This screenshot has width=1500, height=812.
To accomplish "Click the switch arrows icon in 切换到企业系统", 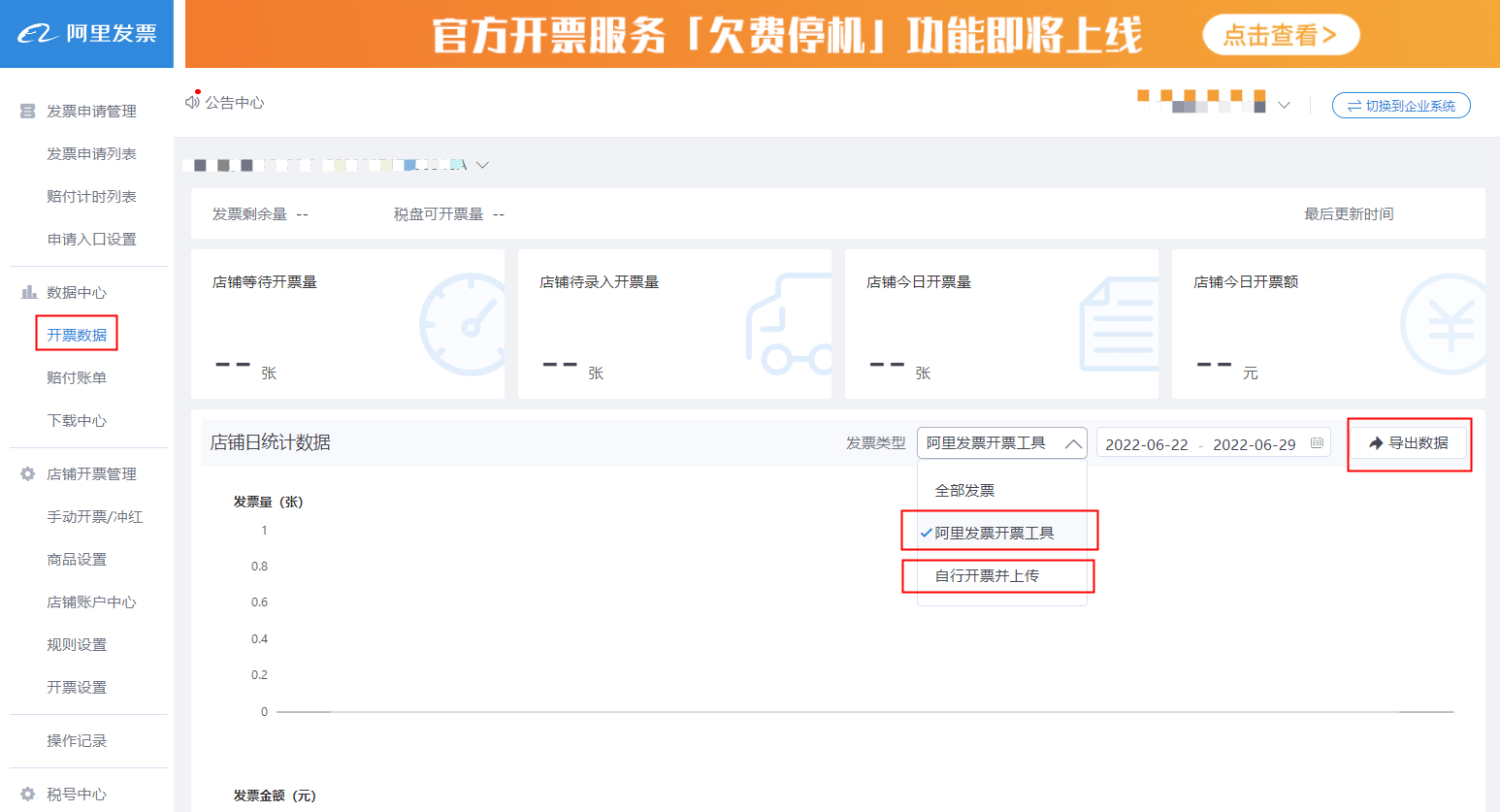I will click(x=1353, y=106).
